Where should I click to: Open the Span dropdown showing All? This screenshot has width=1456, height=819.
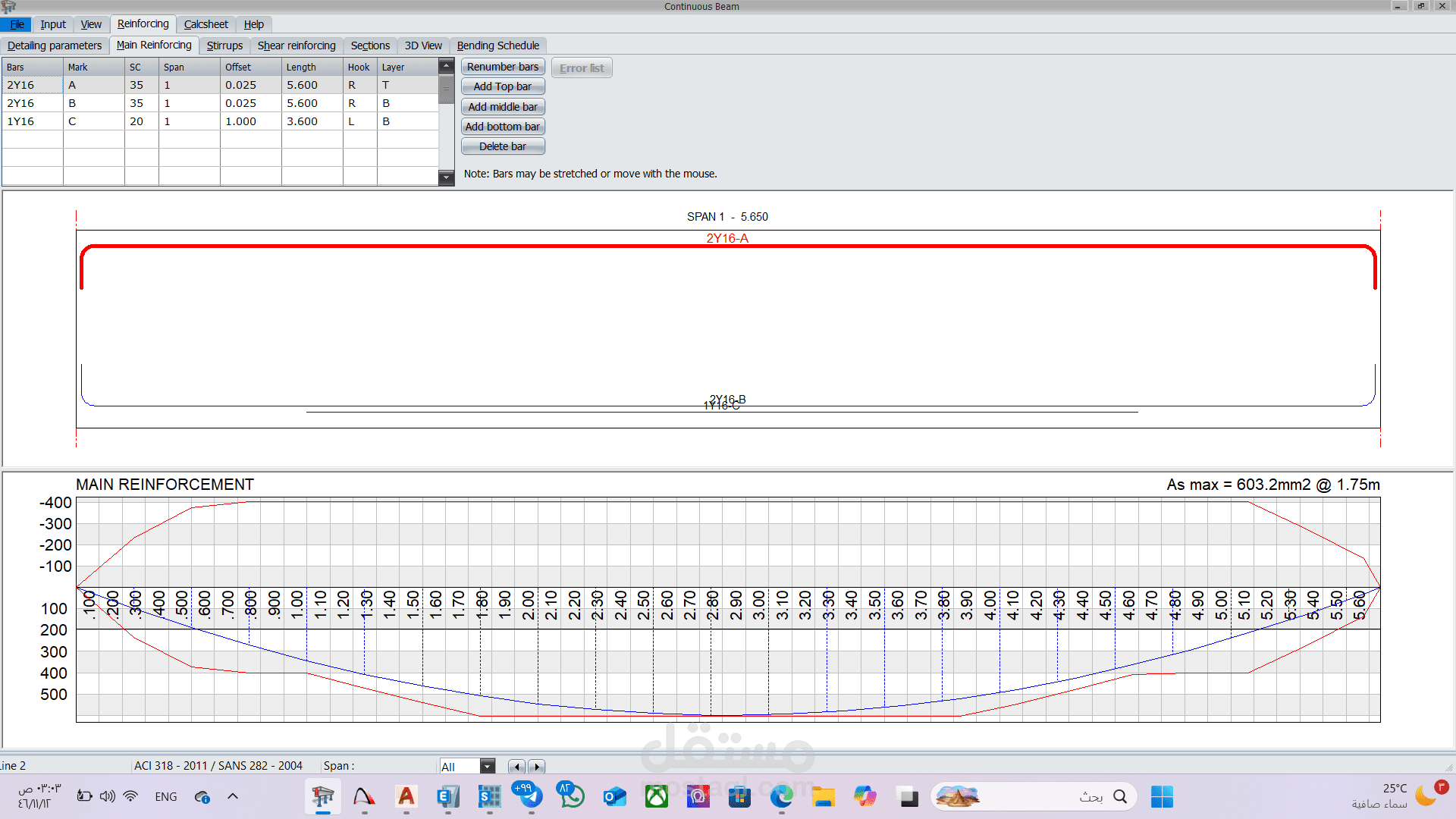488,767
